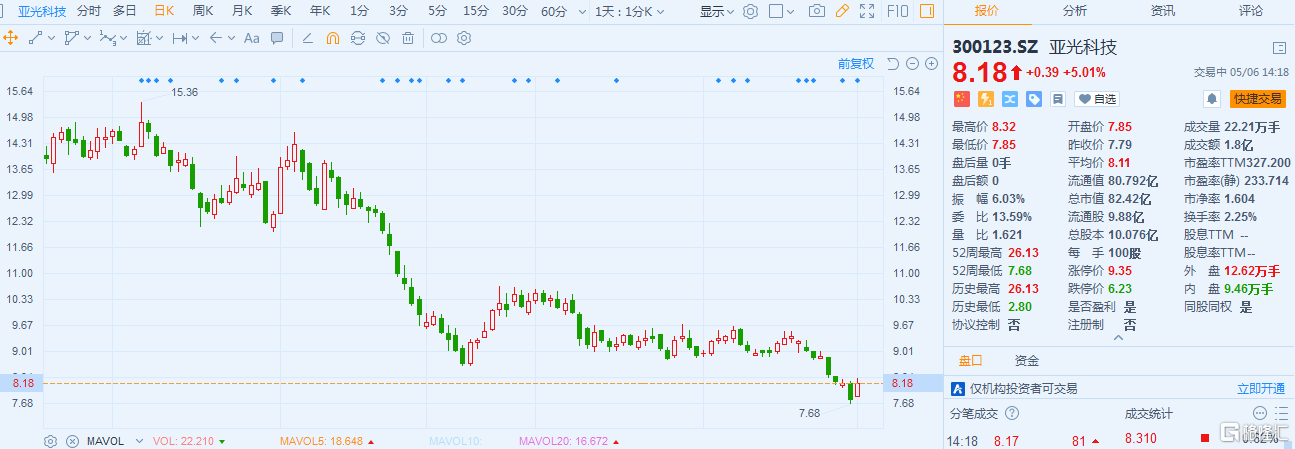This screenshot has width=1295, height=449.
Task: Select the arrow annotation tool
Action: [215, 38]
